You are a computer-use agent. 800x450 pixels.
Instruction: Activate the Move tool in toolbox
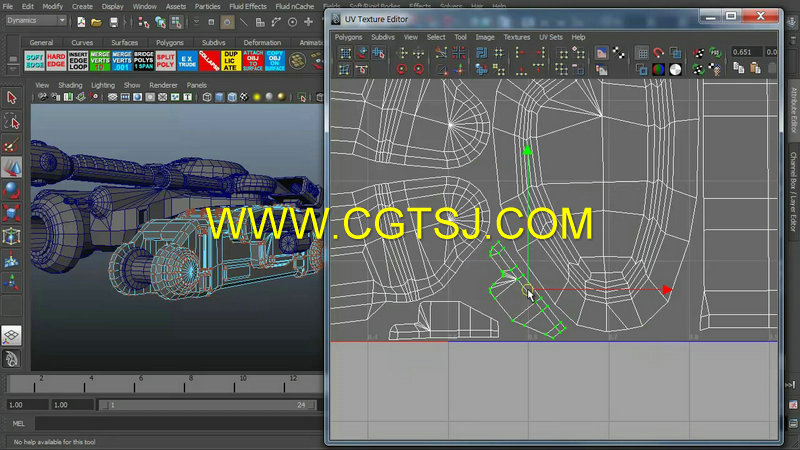(11, 167)
